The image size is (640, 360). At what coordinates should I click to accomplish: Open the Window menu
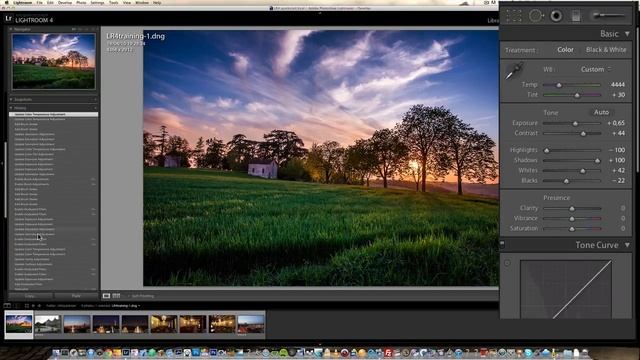[x=142, y=2]
